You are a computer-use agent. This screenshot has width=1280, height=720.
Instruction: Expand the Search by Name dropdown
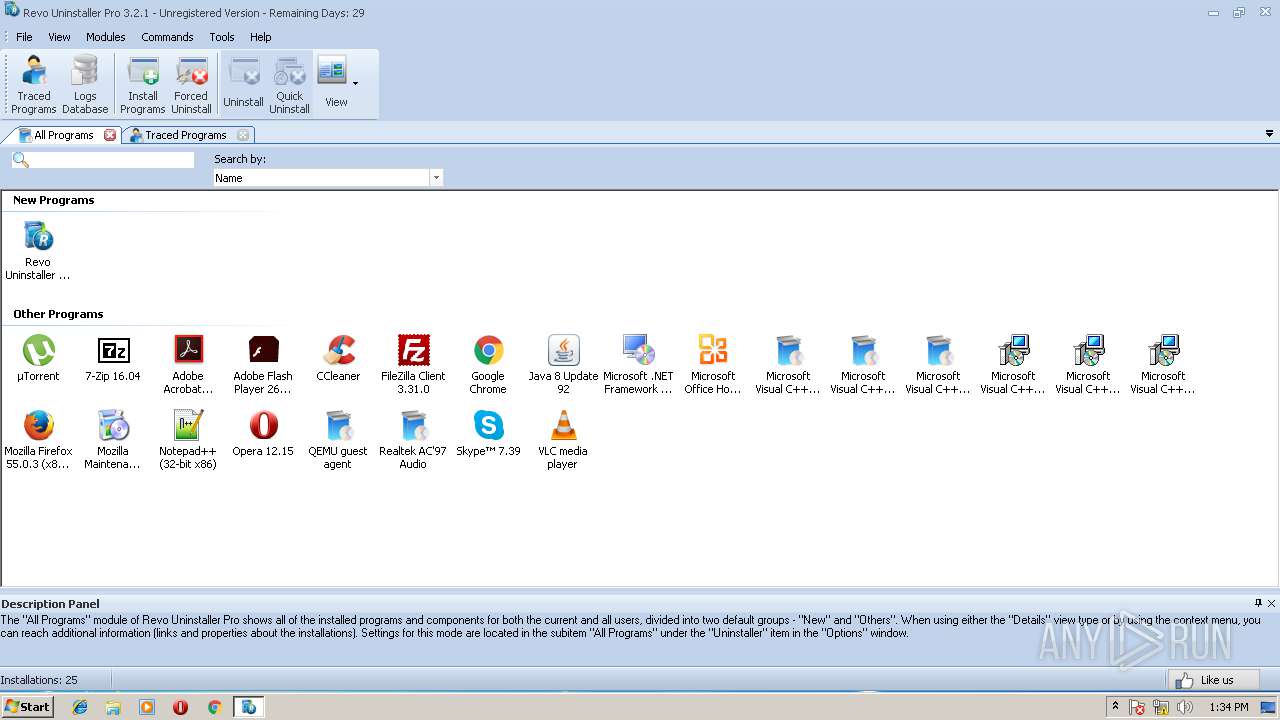pyautogui.click(x=436, y=178)
